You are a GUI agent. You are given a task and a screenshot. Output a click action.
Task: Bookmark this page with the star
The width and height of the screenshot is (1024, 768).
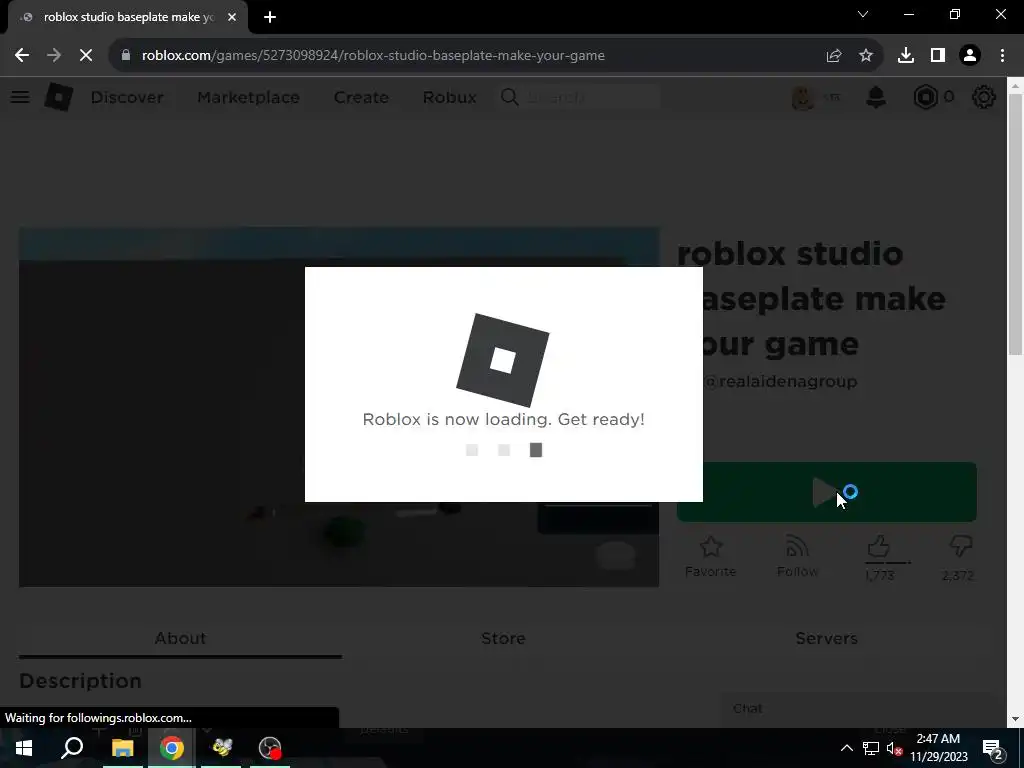[x=866, y=56]
